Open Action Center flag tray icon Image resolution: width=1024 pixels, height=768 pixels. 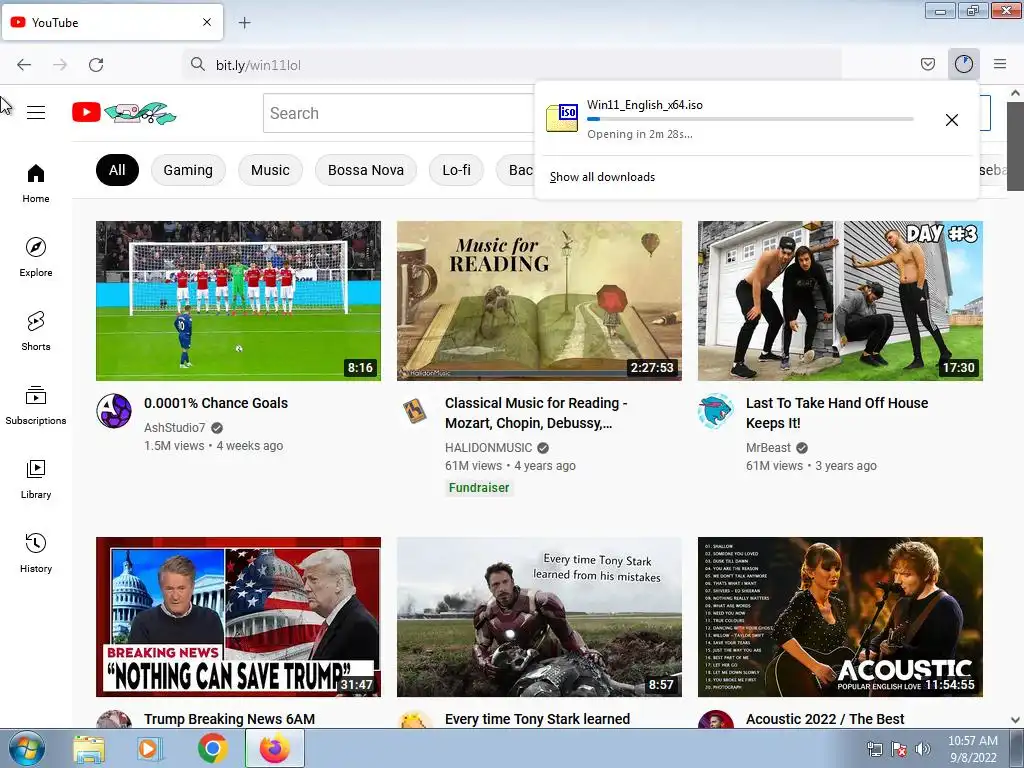(899, 749)
